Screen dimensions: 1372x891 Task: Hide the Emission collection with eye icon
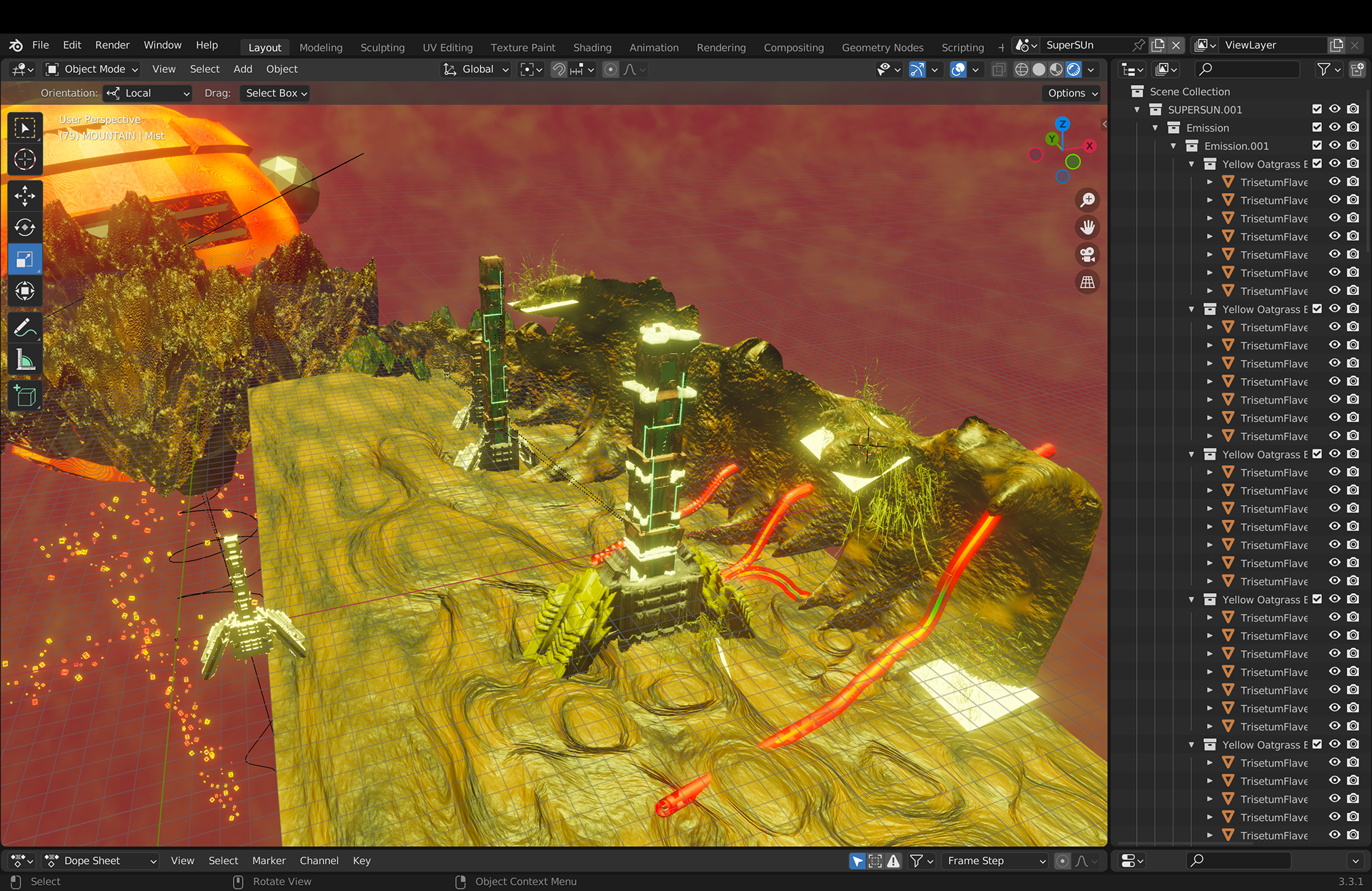click(1334, 127)
